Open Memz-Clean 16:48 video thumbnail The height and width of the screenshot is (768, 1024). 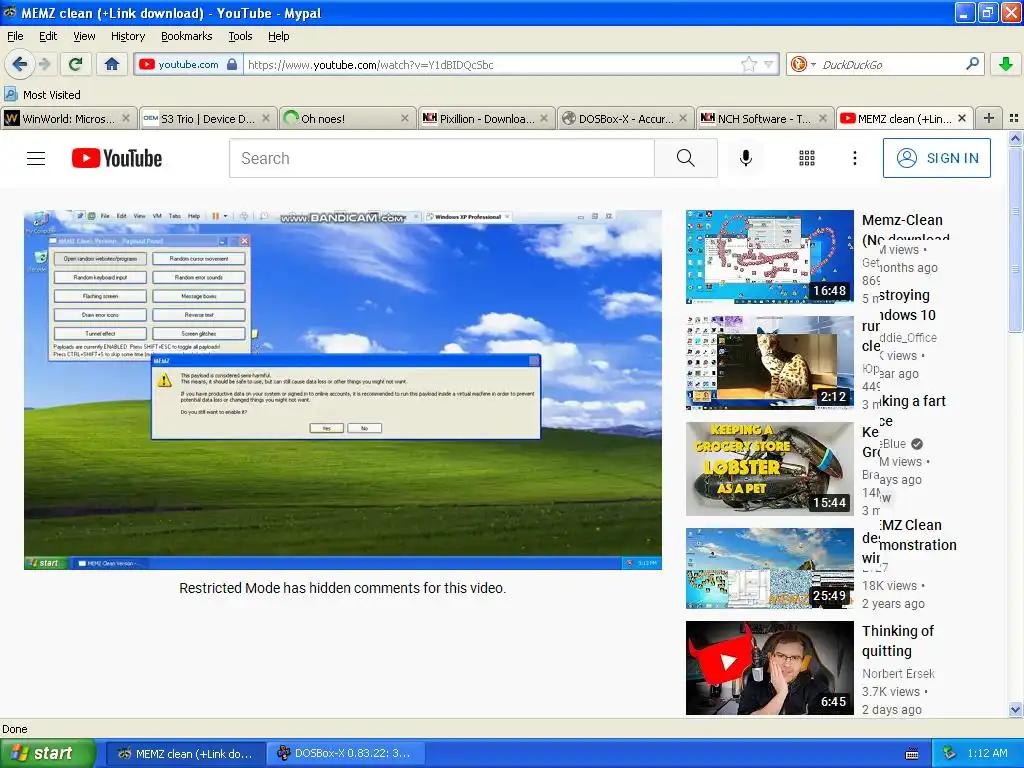(770, 257)
